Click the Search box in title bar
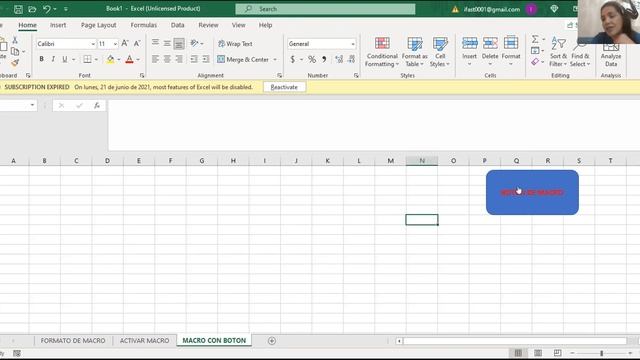This screenshot has height=360, width=640. click(x=325, y=9)
